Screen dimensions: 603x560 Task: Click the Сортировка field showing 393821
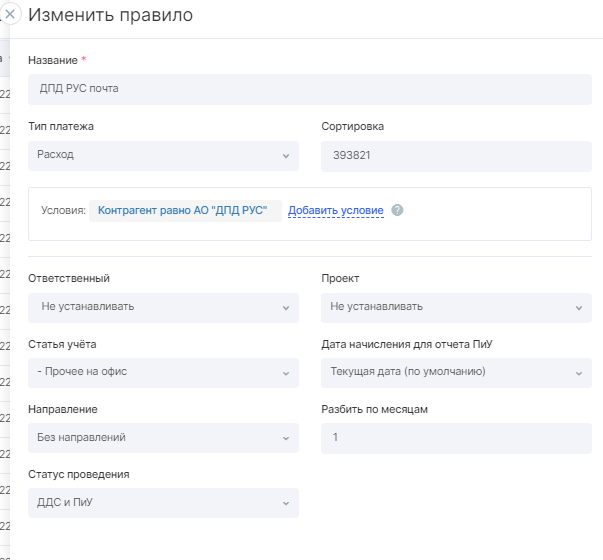456,156
